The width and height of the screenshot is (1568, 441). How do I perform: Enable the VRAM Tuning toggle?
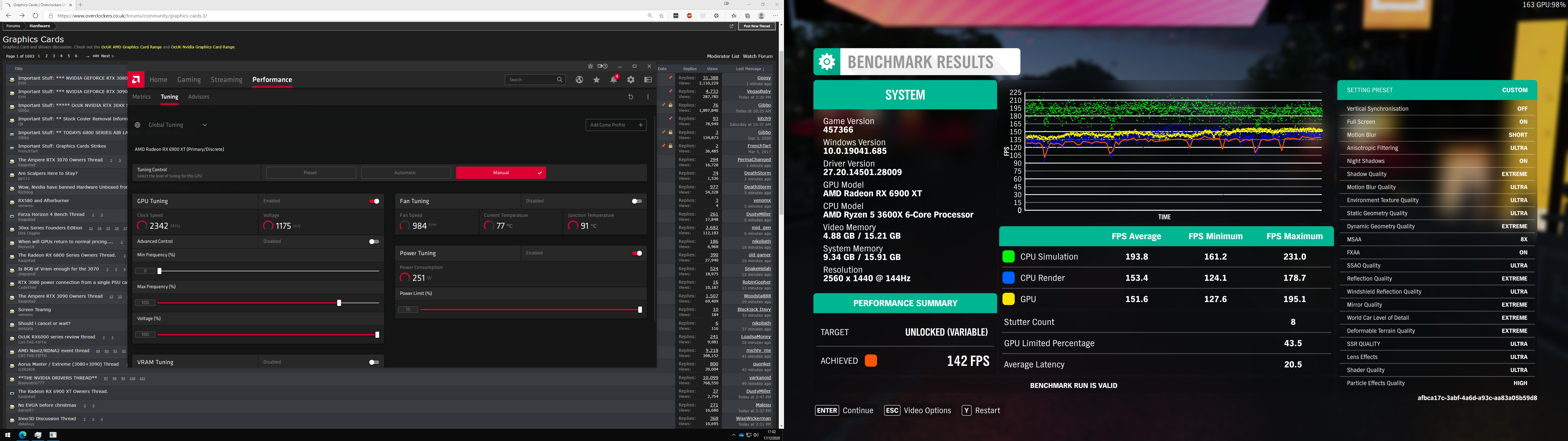pos(374,362)
